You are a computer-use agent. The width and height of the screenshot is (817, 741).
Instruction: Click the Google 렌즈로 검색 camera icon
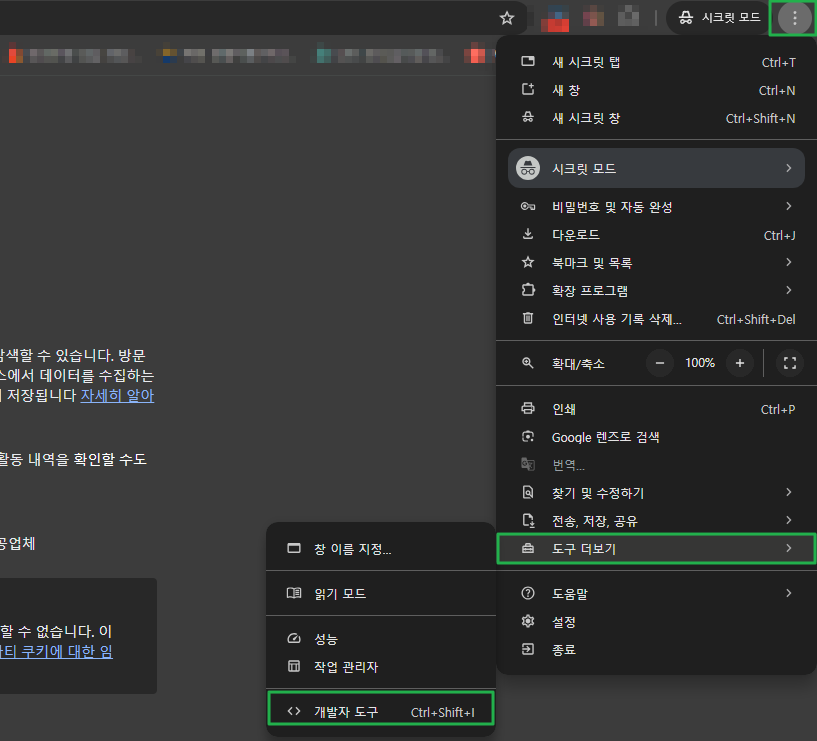coord(527,437)
